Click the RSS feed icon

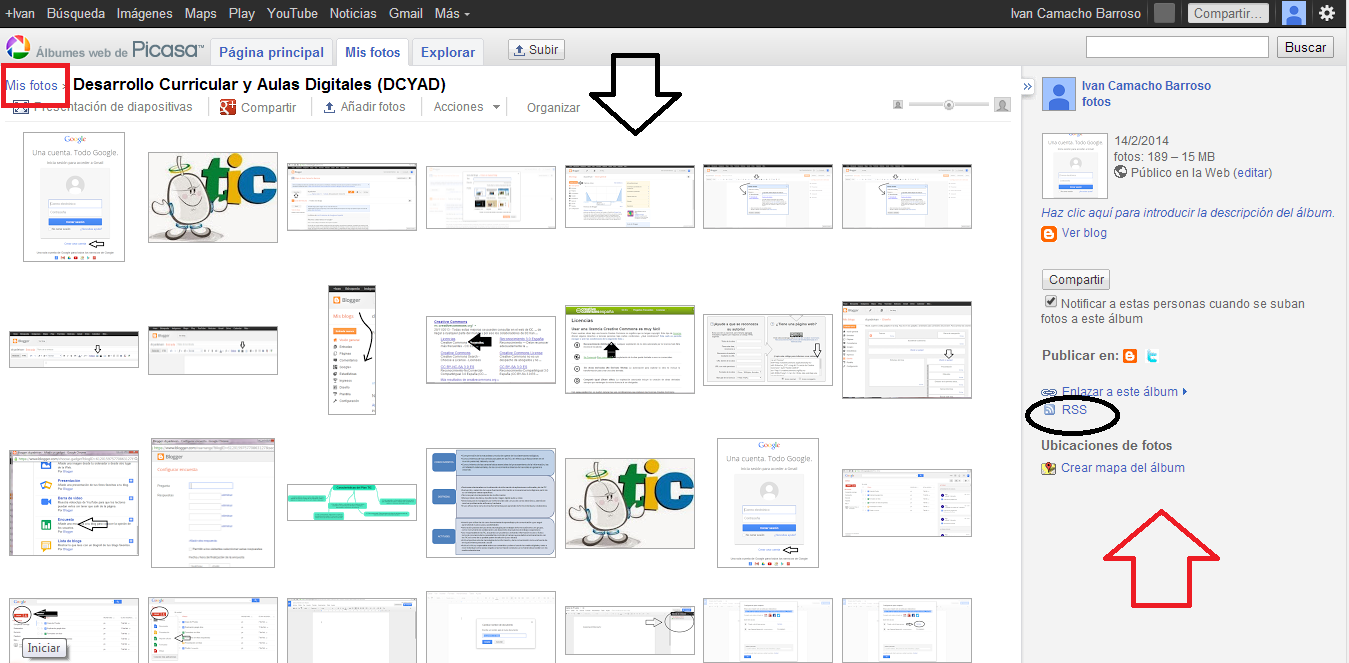point(1049,410)
